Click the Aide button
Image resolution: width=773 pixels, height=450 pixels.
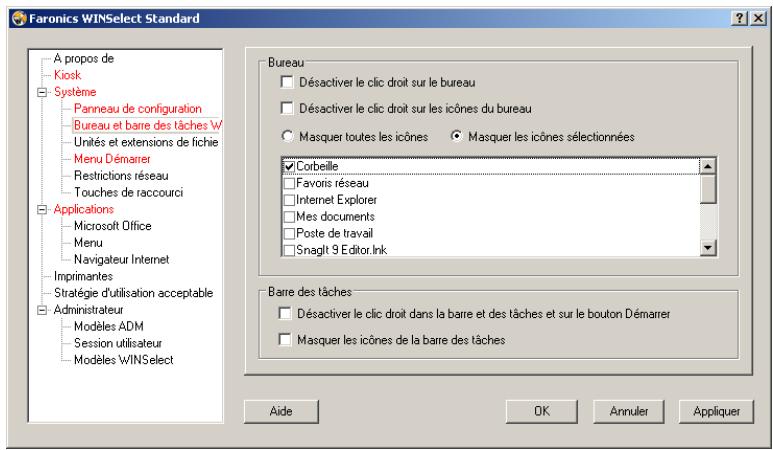(281, 411)
